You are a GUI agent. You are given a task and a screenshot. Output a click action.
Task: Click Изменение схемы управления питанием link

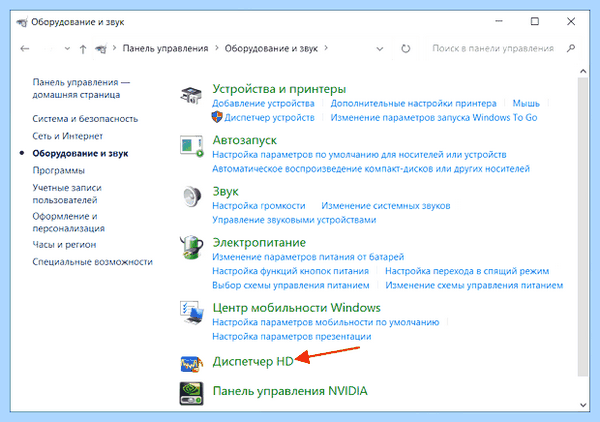[474, 285]
